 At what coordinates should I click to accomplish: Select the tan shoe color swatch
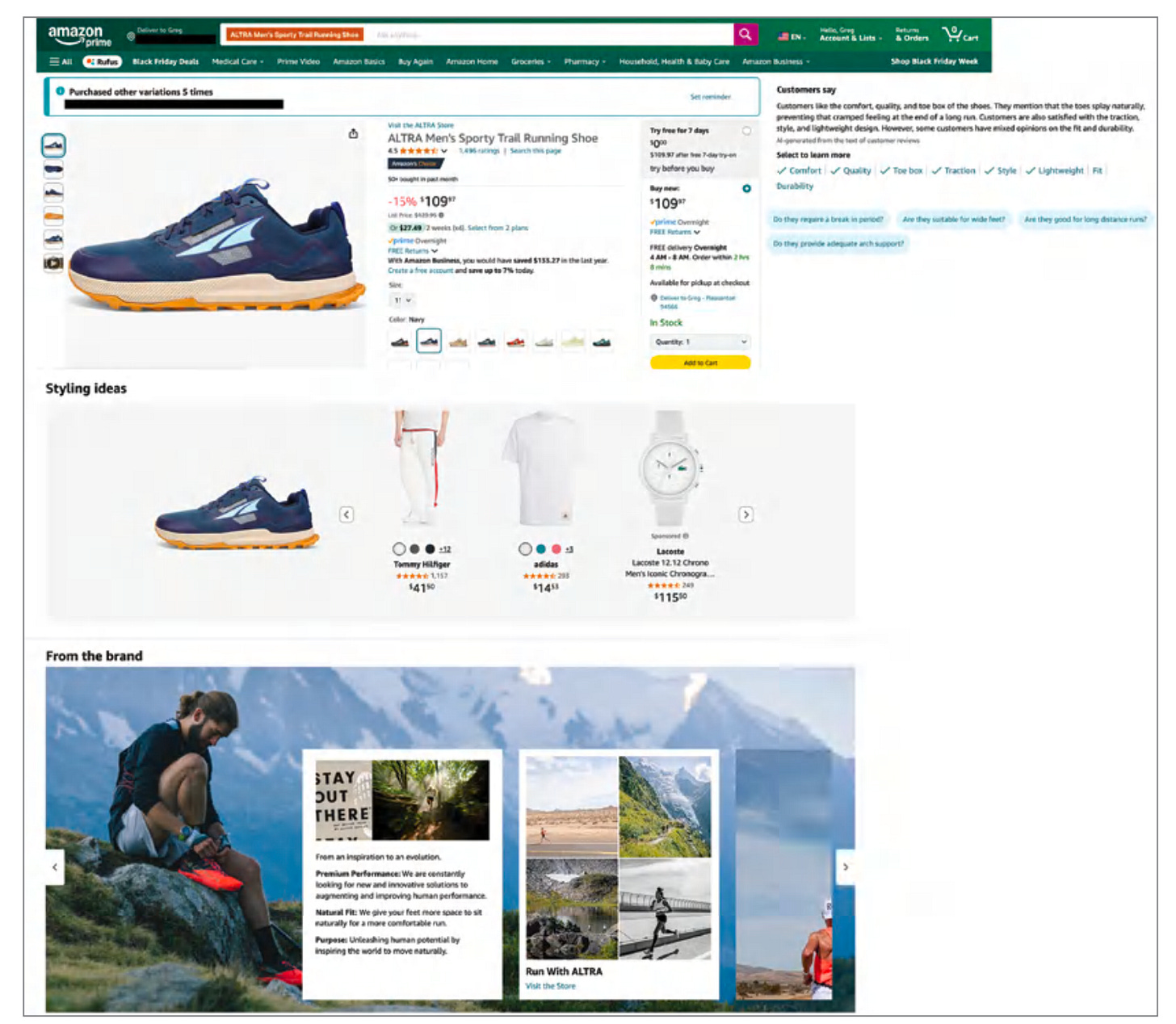[x=458, y=342]
